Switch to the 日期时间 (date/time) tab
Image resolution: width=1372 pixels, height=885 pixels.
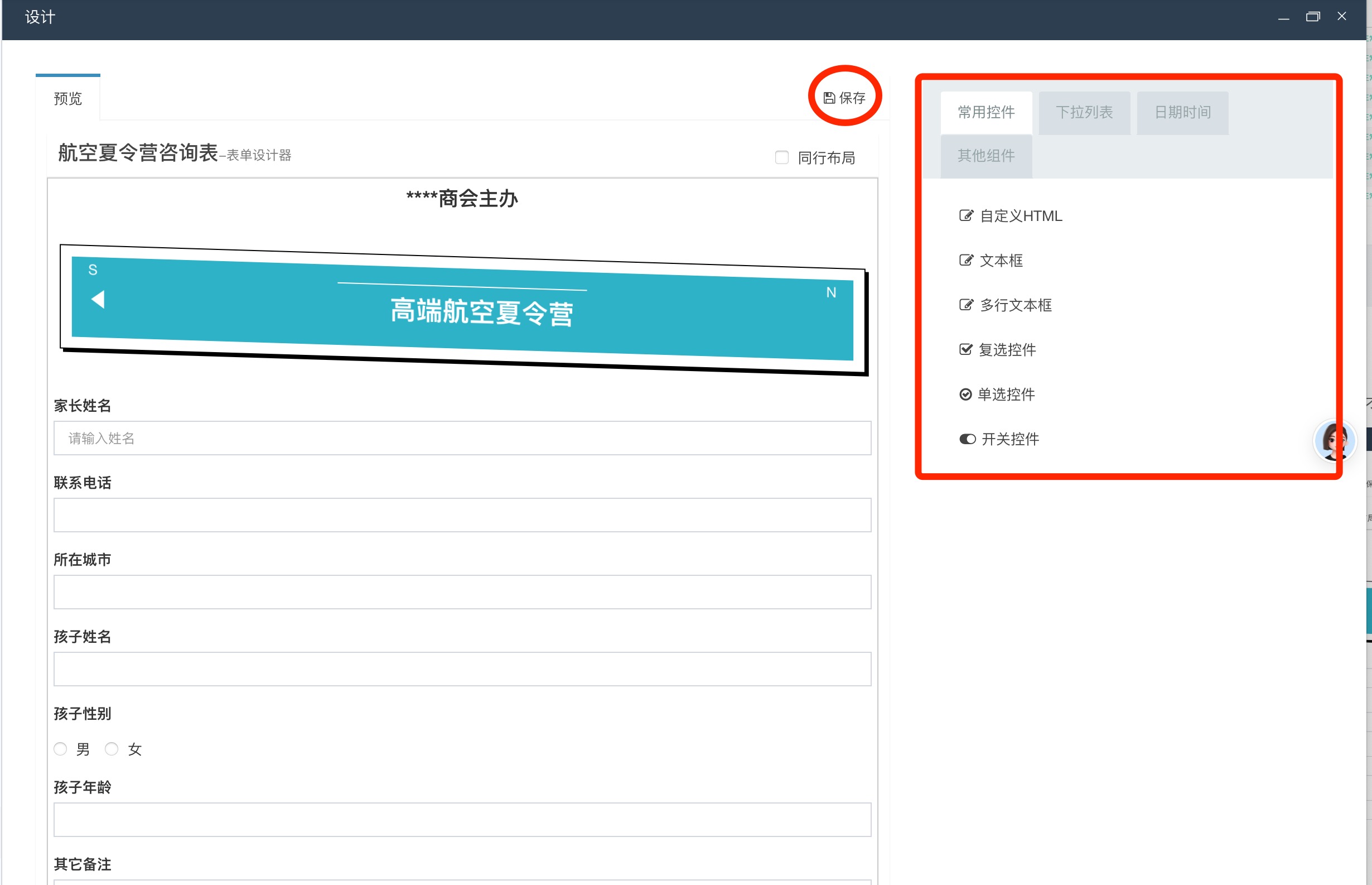click(1182, 113)
